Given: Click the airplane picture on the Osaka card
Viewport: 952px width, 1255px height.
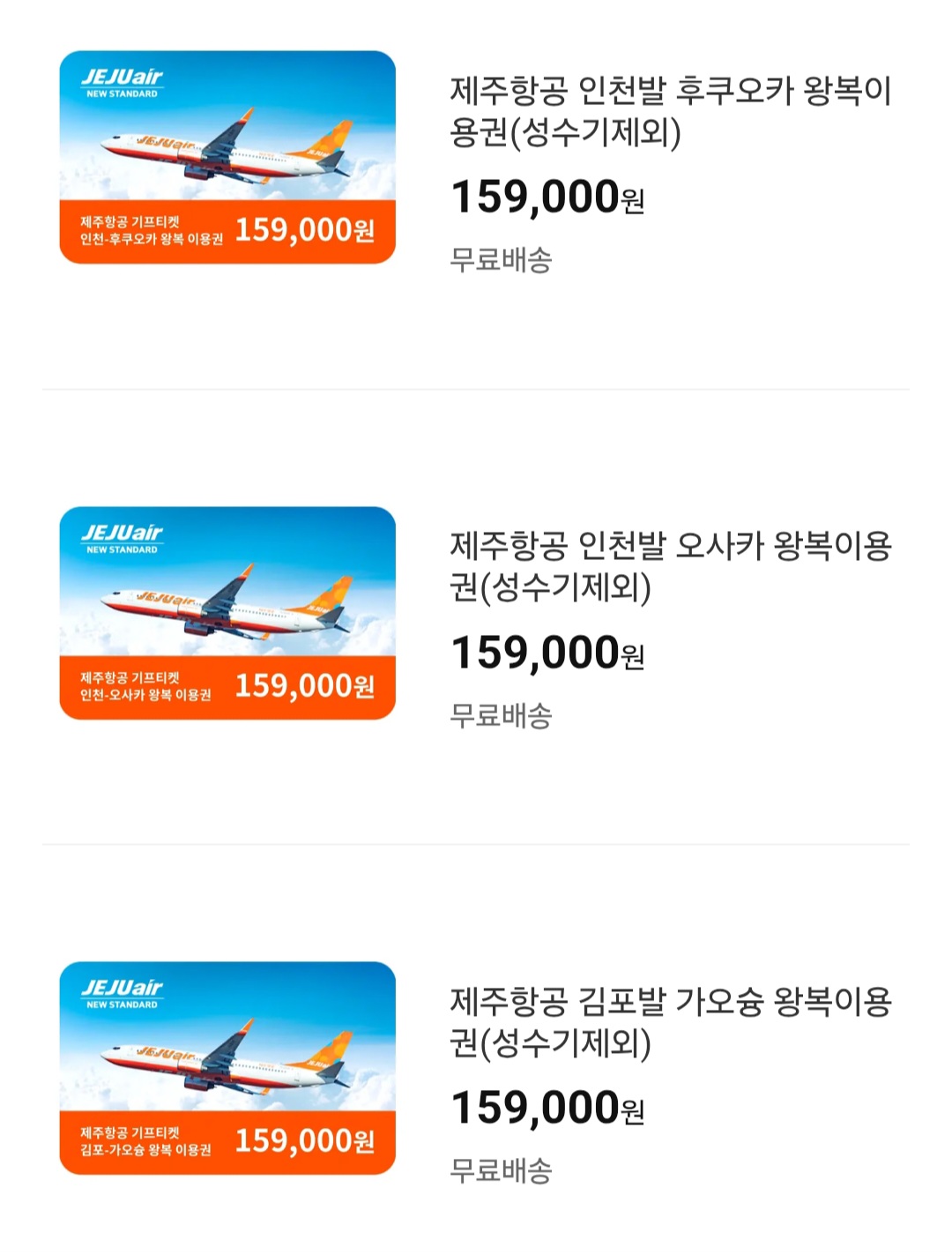Looking at the screenshot, I should pos(227,606).
